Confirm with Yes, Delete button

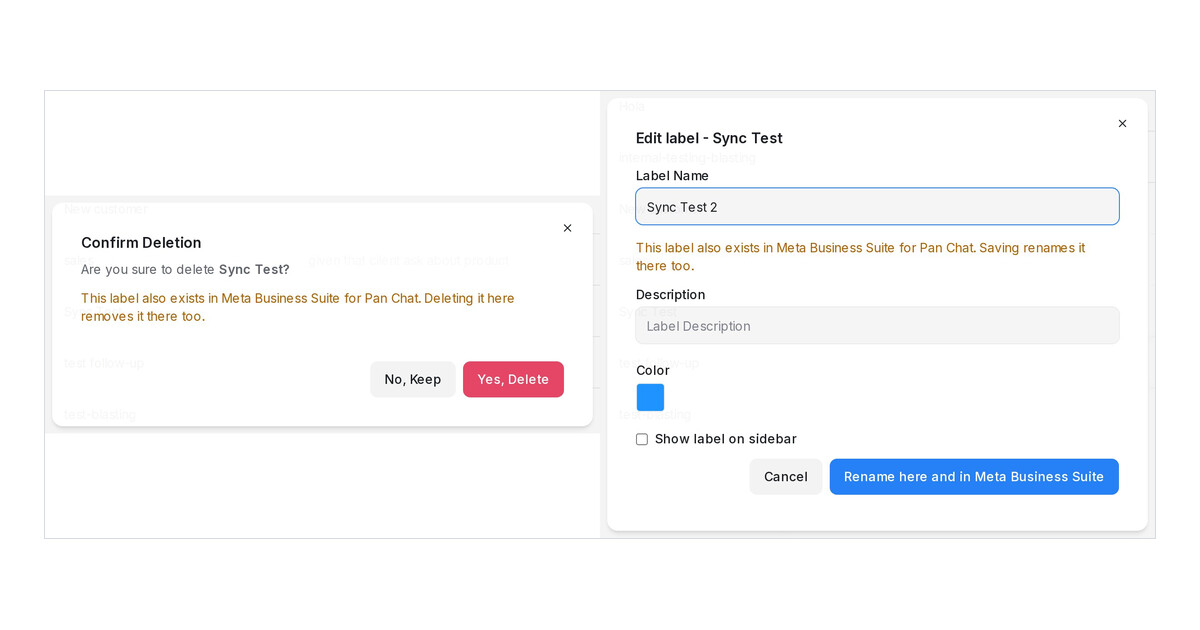pyautogui.click(x=513, y=379)
